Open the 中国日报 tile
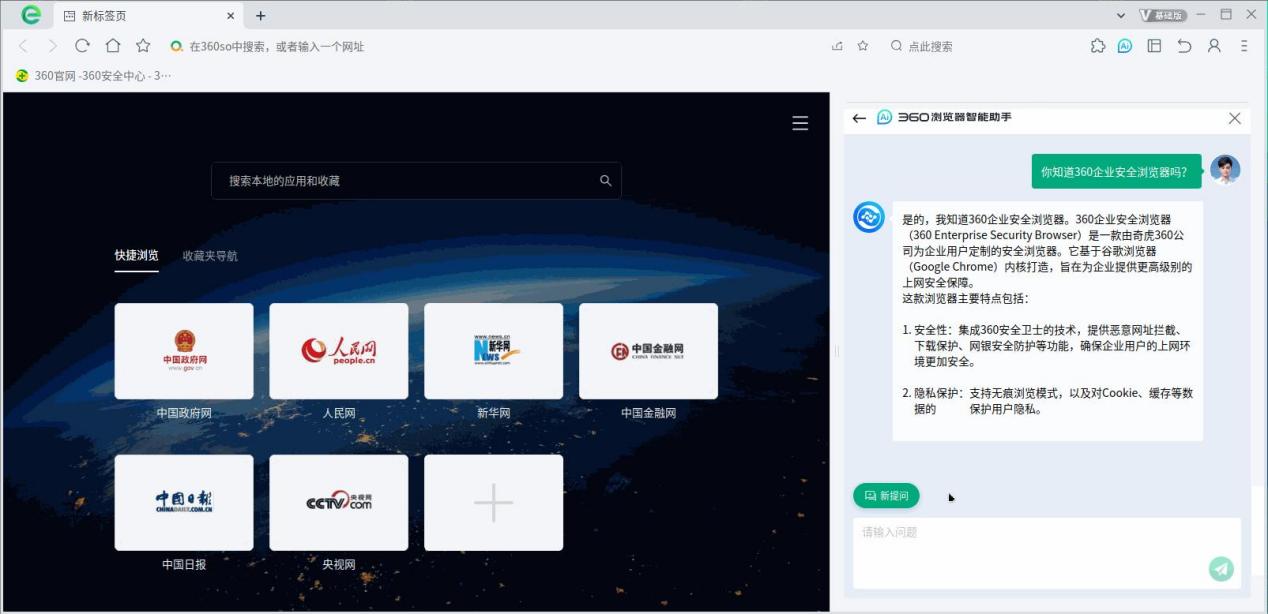The height and width of the screenshot is (614, 1268). pyautogui.click(x=184, y=503)
